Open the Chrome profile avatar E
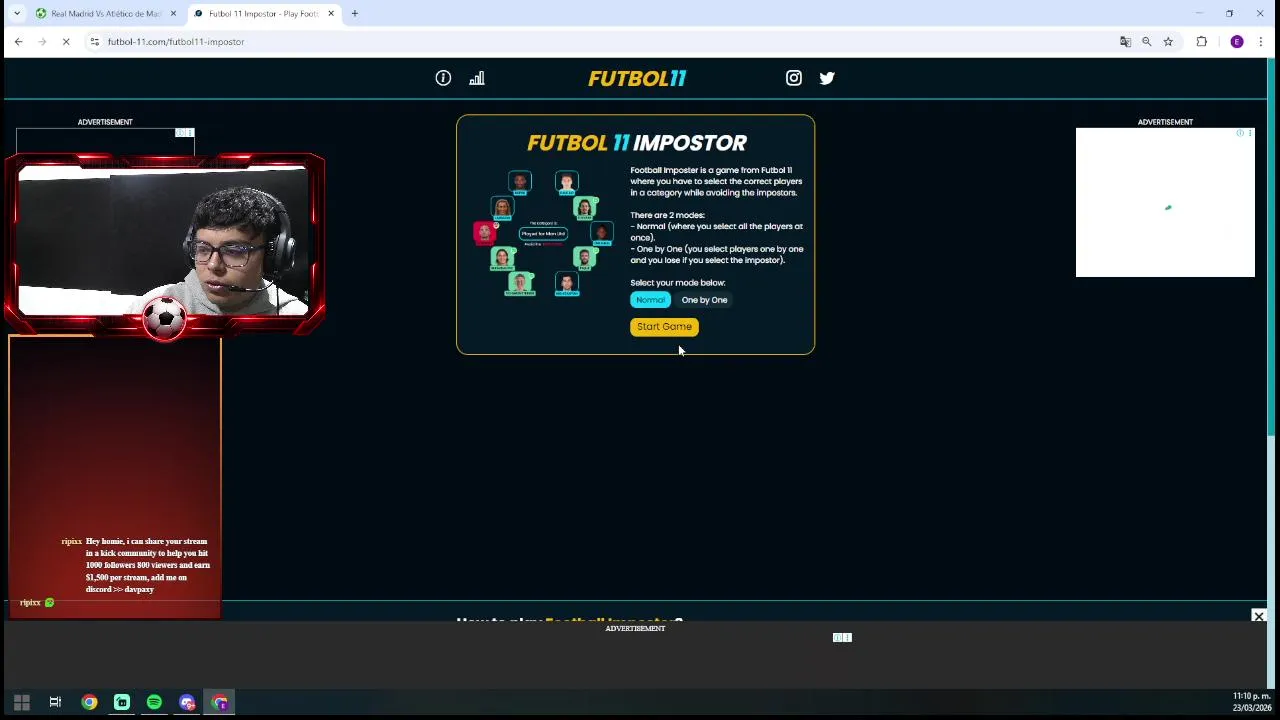This screenshot has height=720, width=1280. tap(1237, 41)
